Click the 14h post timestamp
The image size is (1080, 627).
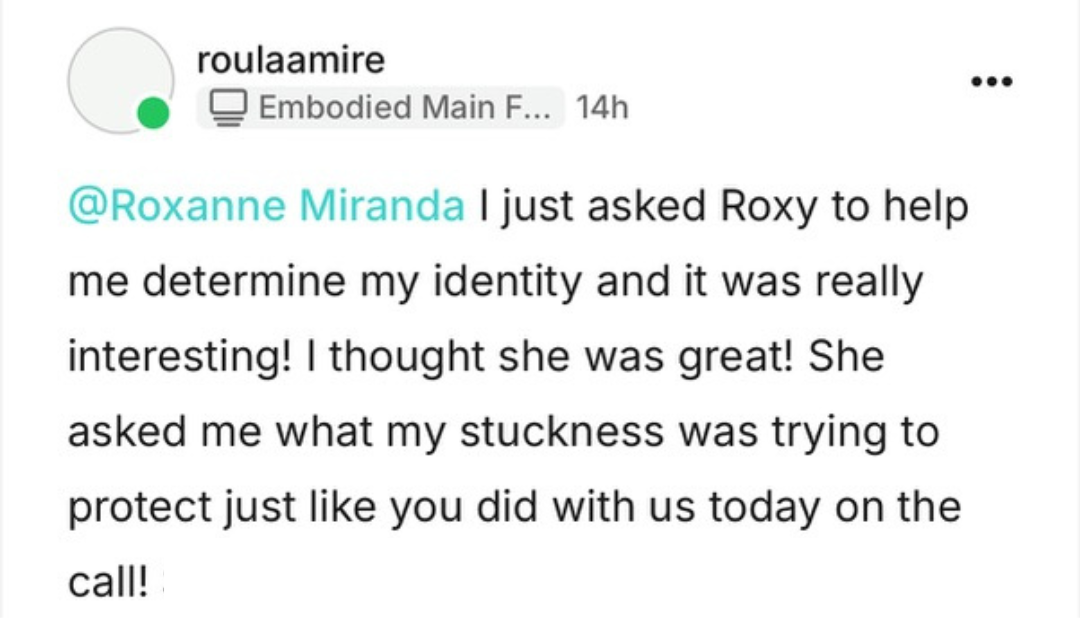click(602, 107)
